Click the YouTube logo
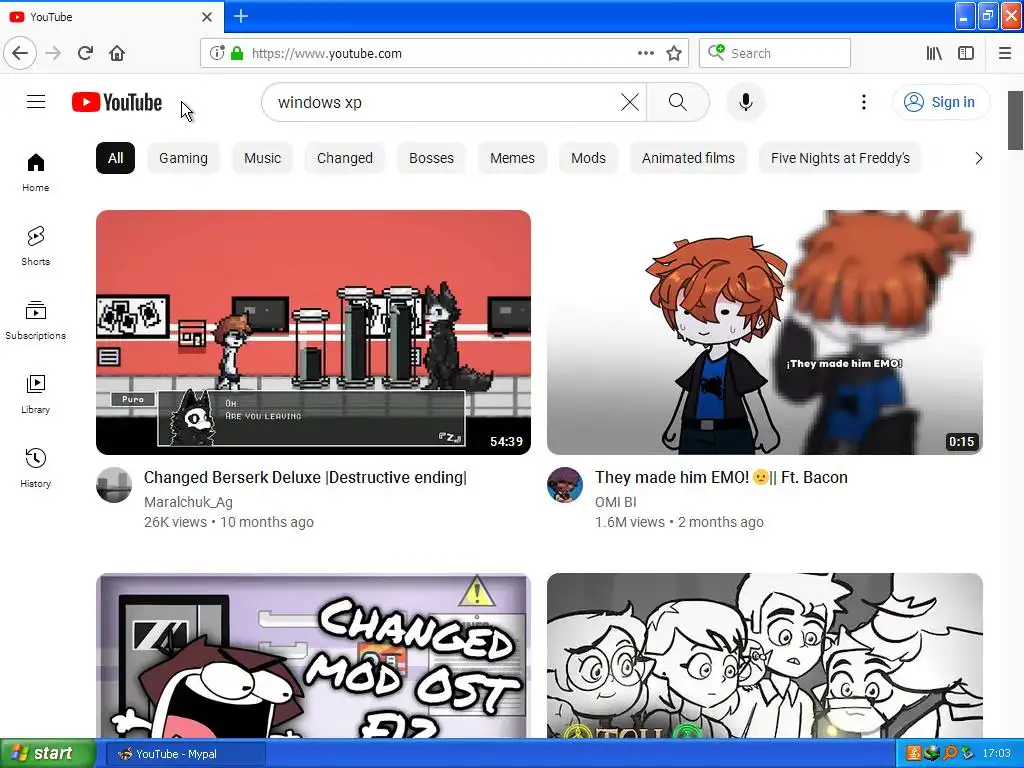Viewport: 1024px width, 768px height. coord(117,102)
